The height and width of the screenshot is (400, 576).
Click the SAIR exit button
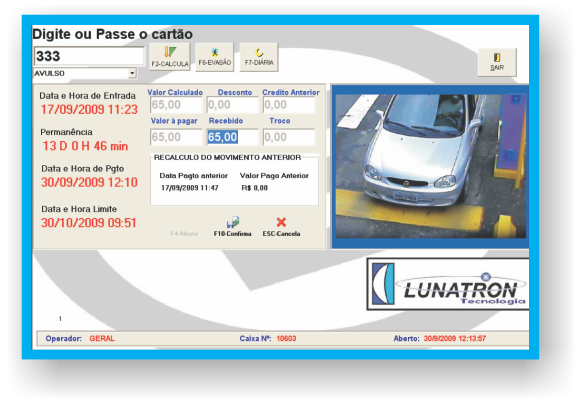coord(497,62)
